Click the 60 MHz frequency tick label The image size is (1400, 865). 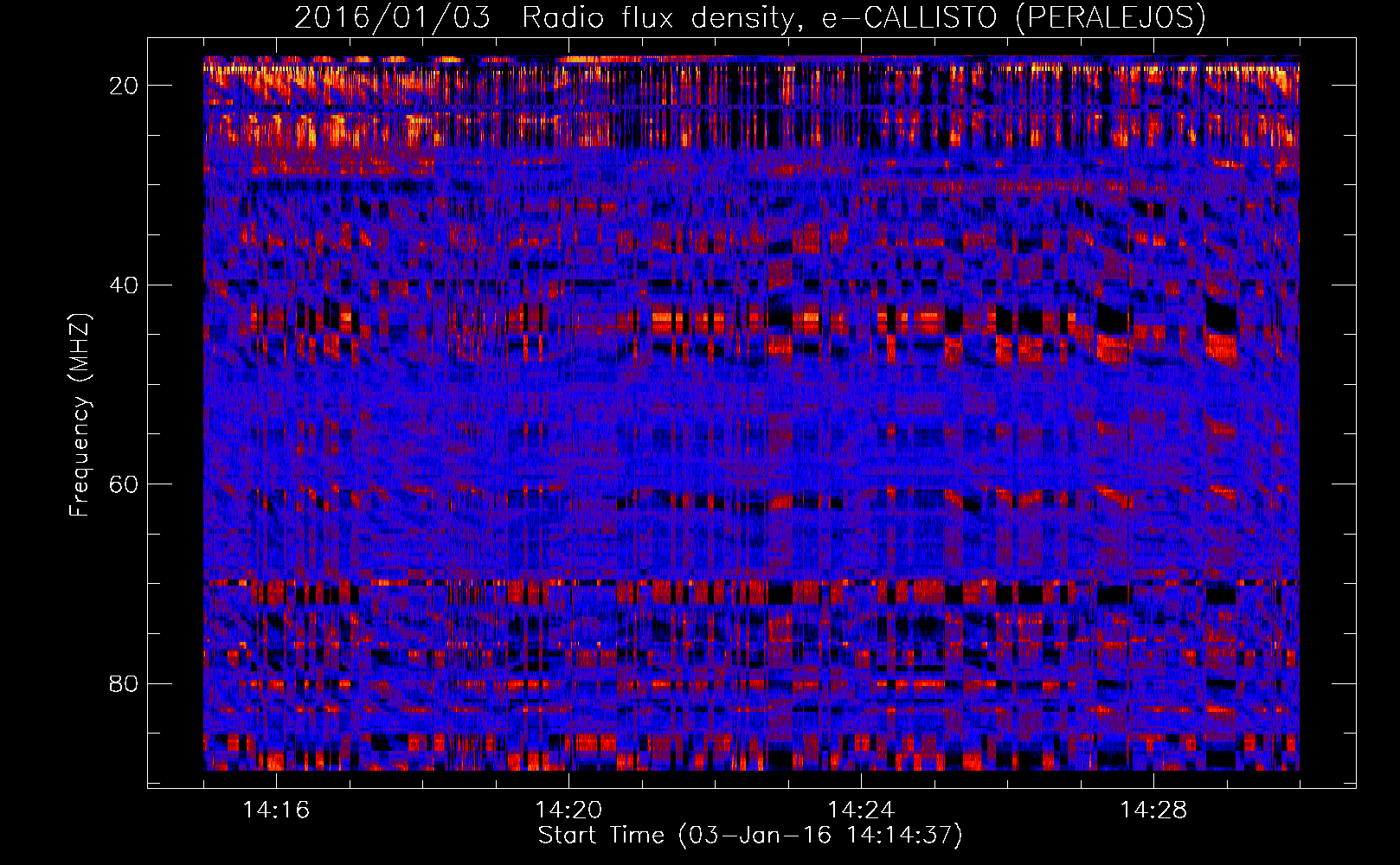click(125, 484)
